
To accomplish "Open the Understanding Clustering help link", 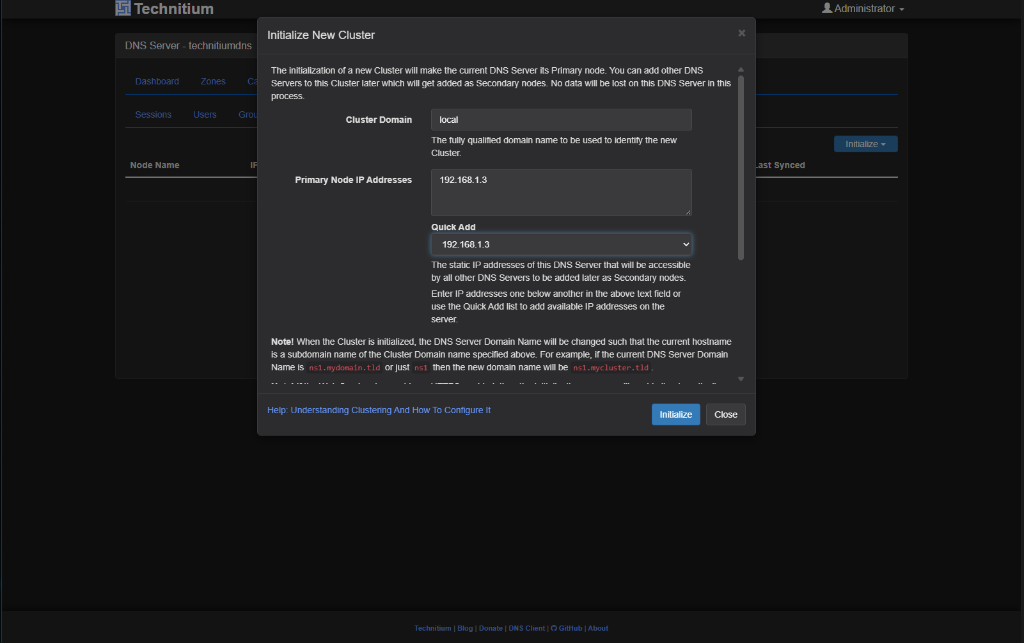I will (x=379, y=410).
